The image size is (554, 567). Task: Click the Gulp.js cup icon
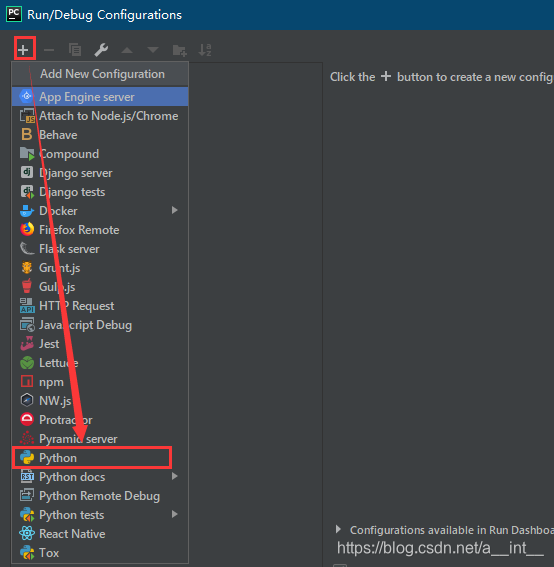(x=27, y=286)
